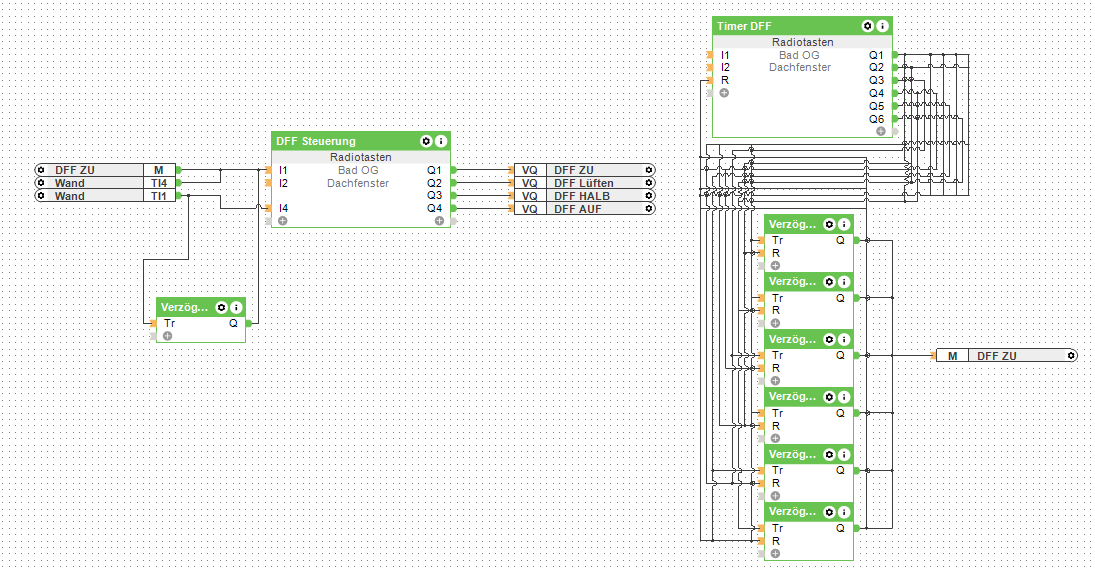Select the VQ DFF HALB output label
The height and width of the screenshot is (572, 1095).
click(x=582, y=196)
